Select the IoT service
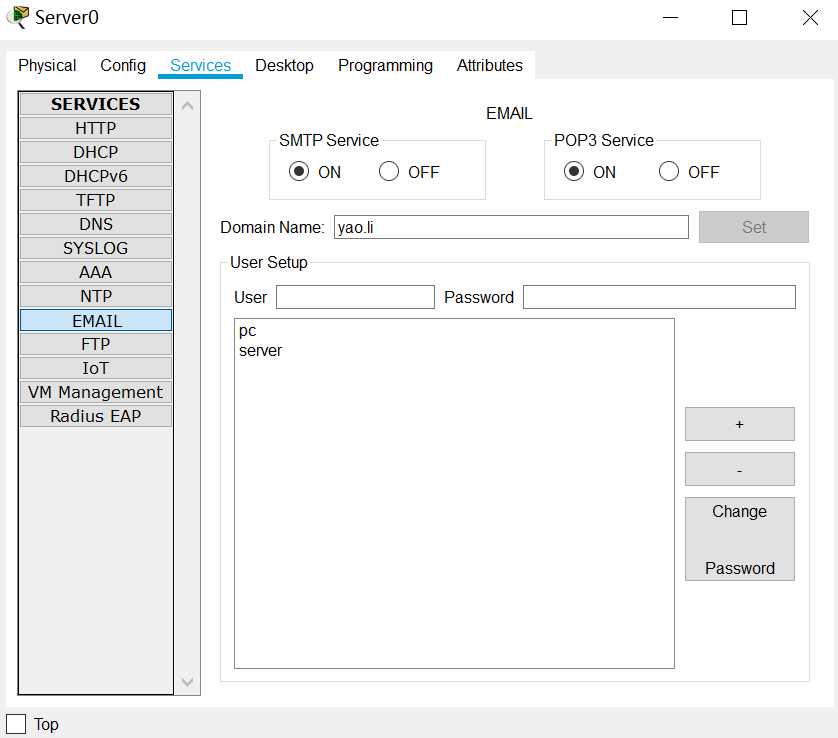The image size is (838, 738). coord(96,368)
